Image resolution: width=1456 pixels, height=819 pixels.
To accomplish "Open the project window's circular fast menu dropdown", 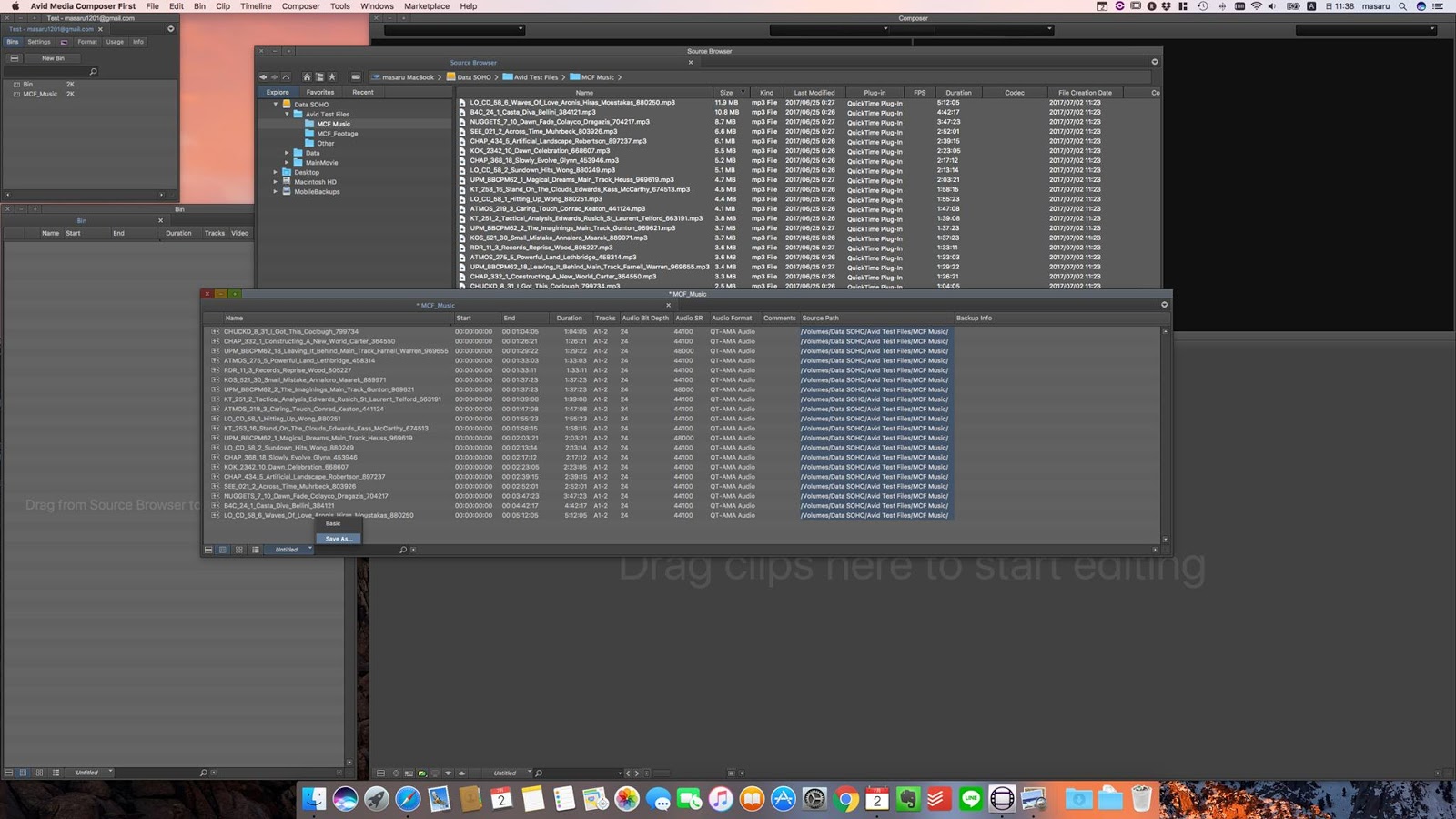I will [x=170, y=29].
